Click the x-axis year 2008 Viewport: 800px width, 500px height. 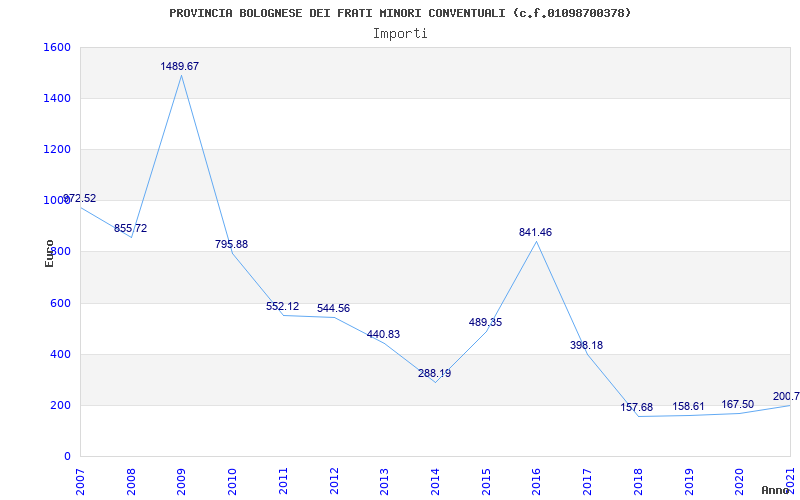tap(131, 481)
